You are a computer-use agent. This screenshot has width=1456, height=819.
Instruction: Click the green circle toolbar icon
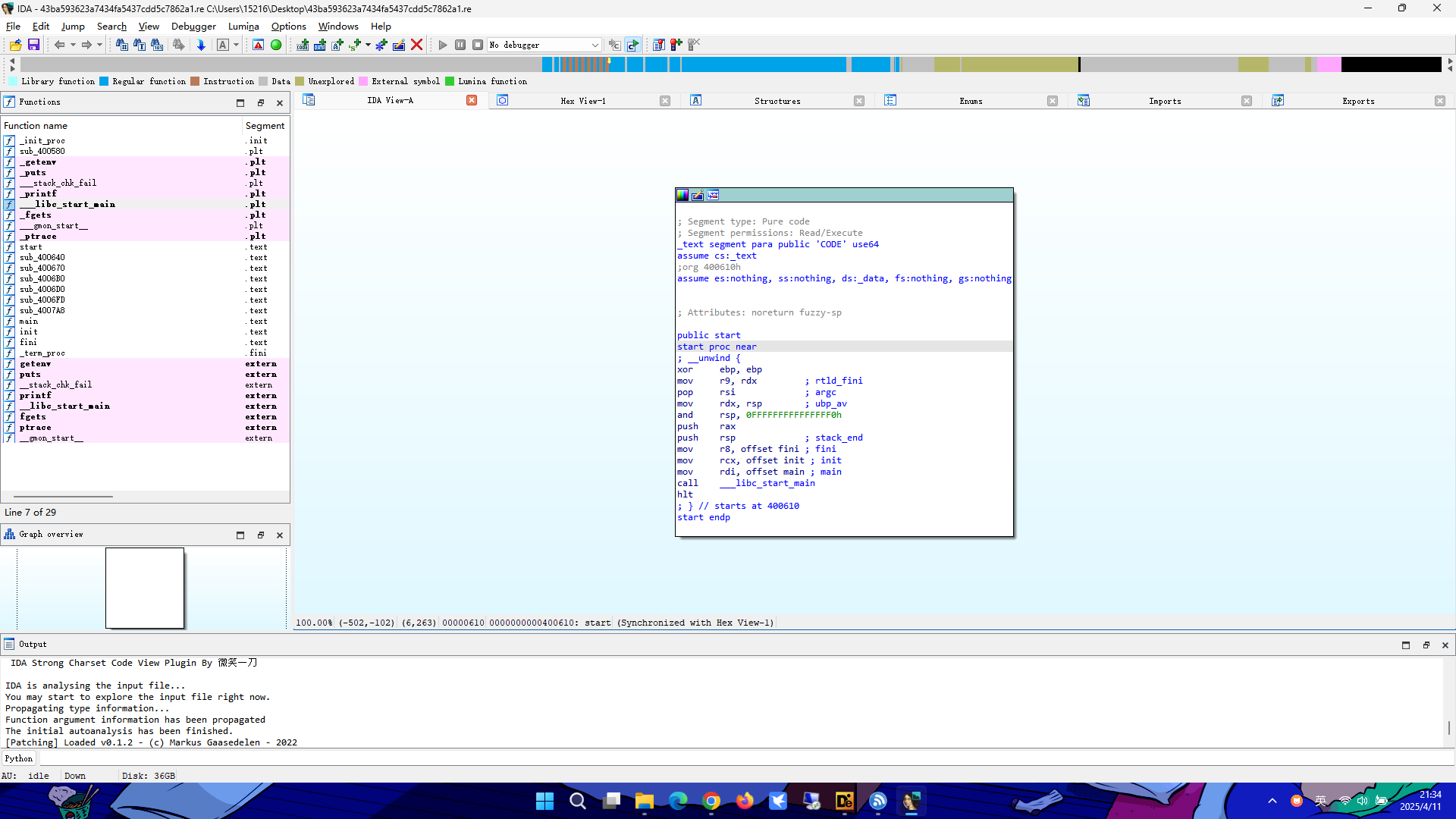[x=276, y=45]
